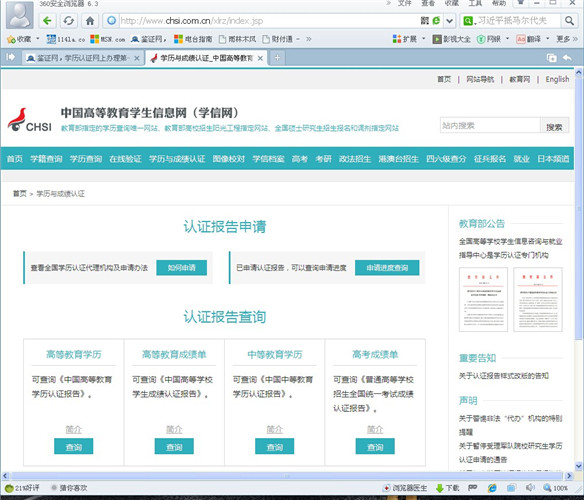Viewport: 584px width, 500px height.
Task: Toggle the tab sidebar panel icon
Action: click(x=11, y=57)
